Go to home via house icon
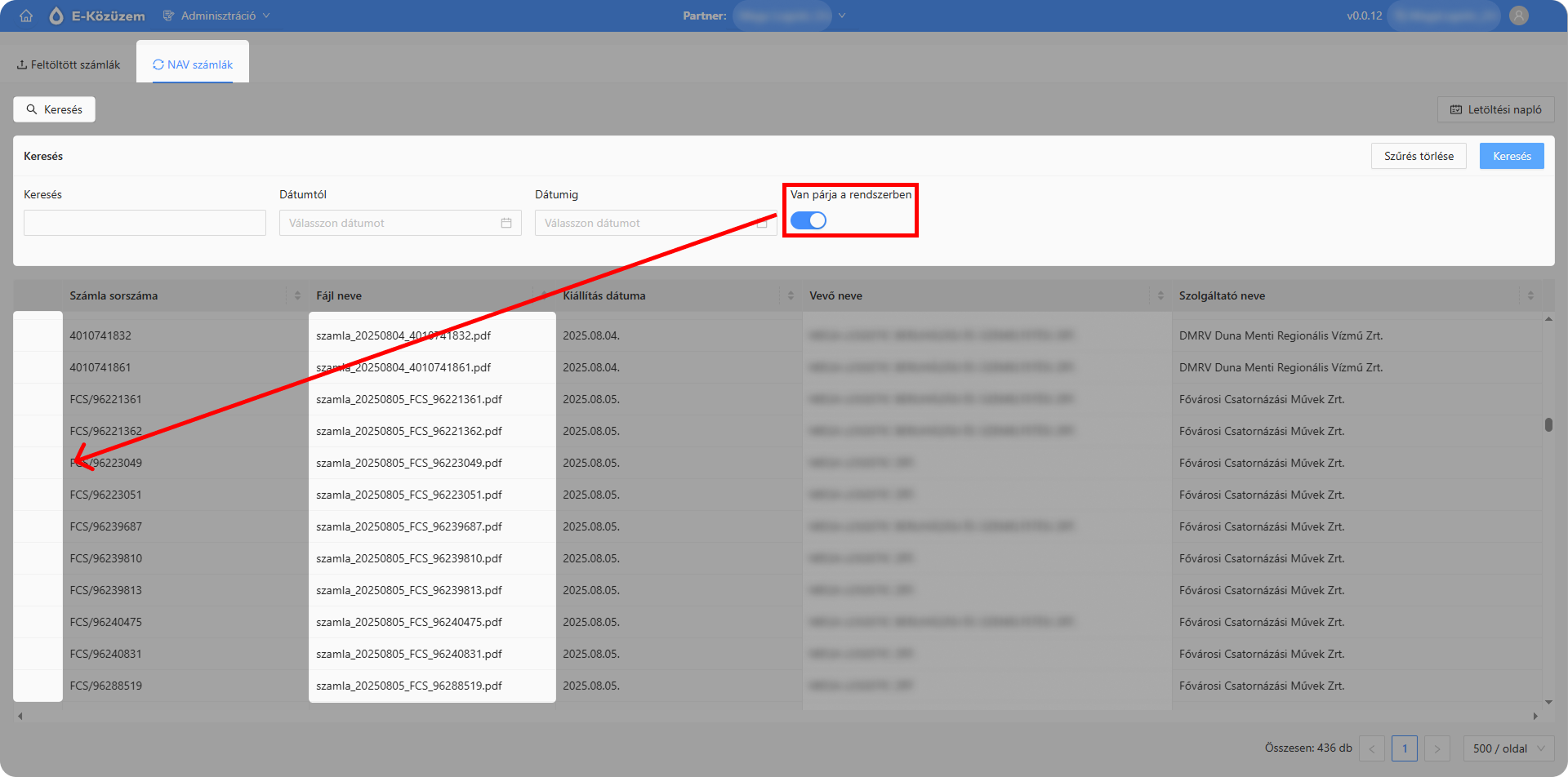Image resolution: width=1568 pixels, height=777 pixels. pos(26,16)
